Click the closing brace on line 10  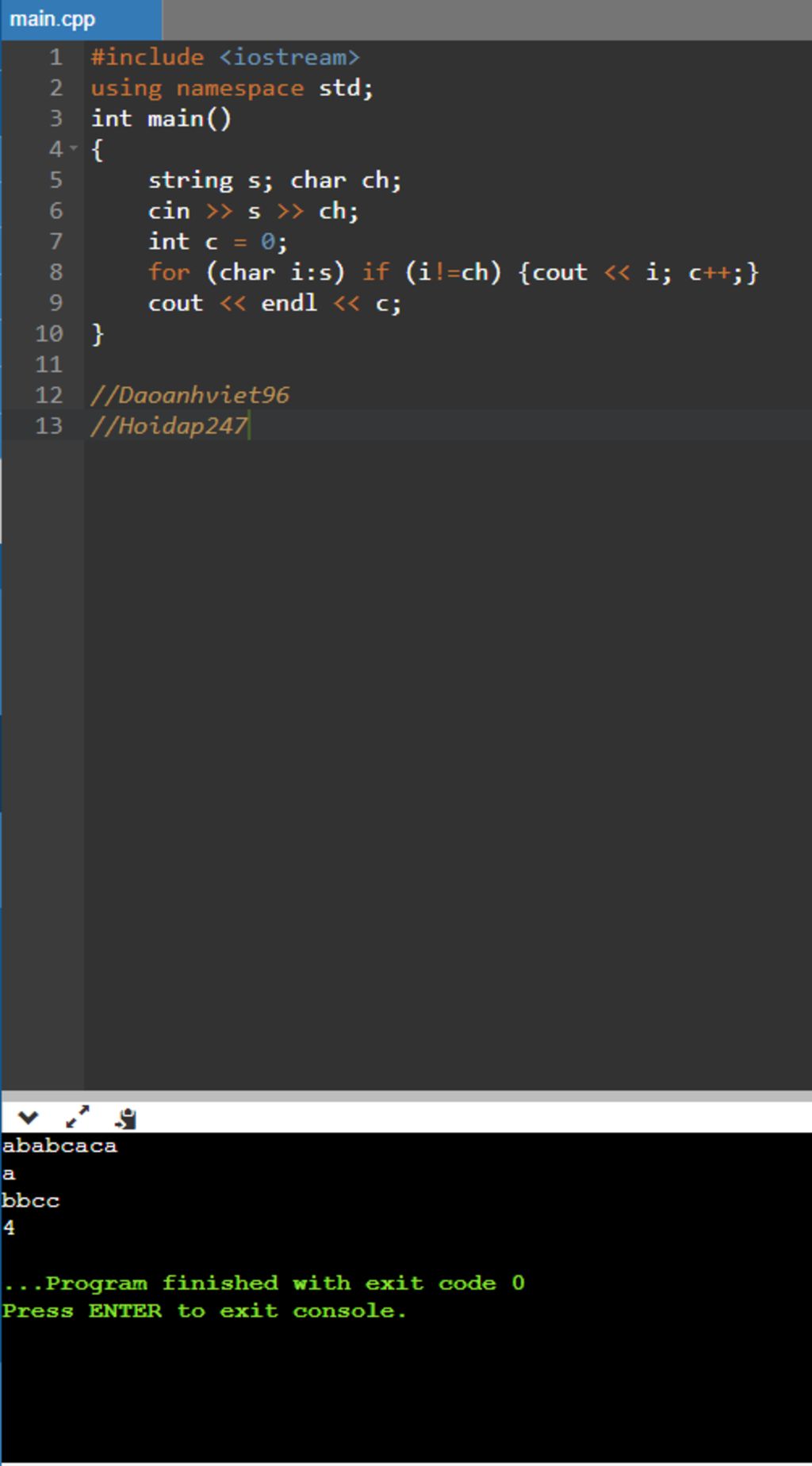click(98, 334)
